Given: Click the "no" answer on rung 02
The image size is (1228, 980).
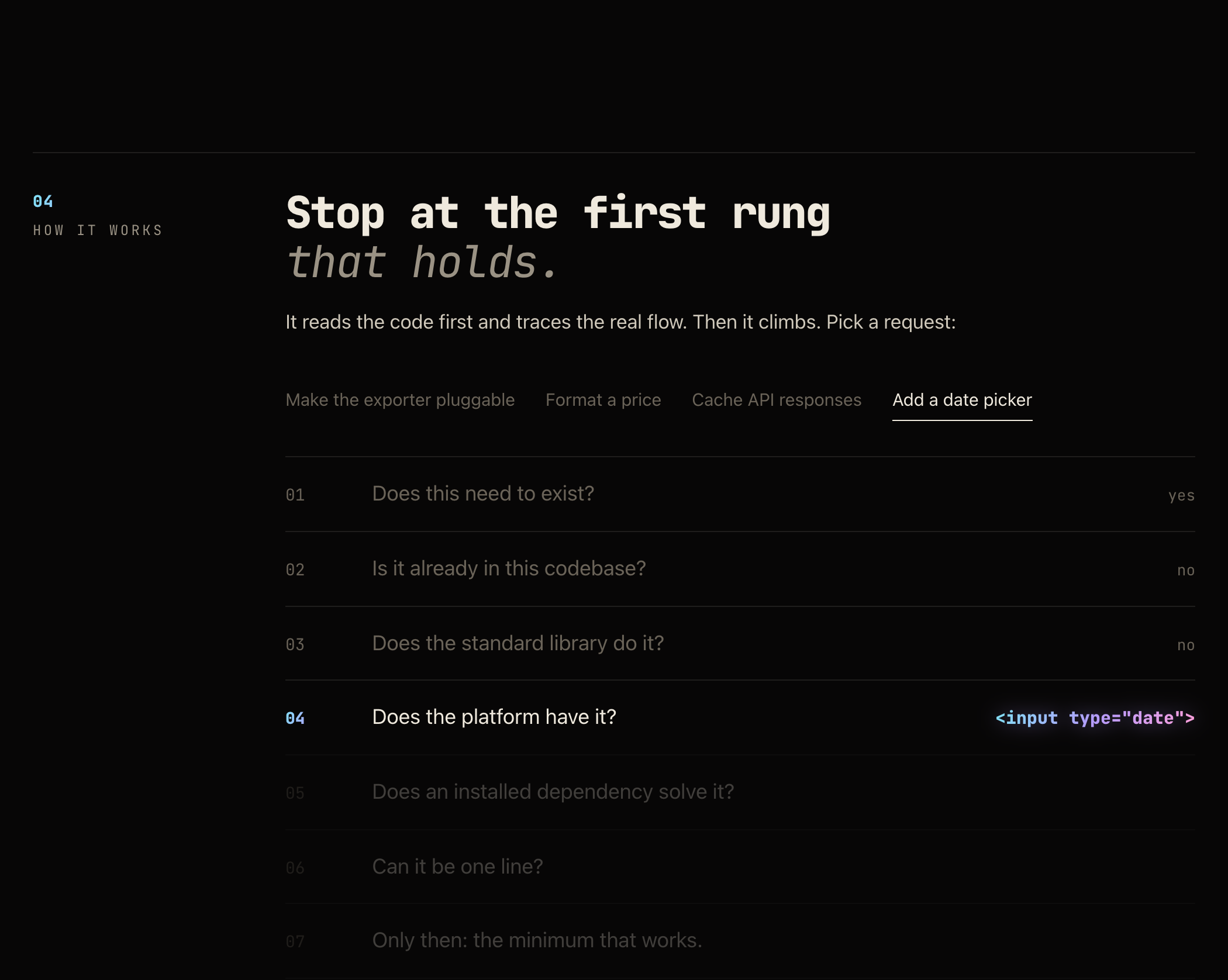Looking at the screenshot, I should pyautogui.click(x=1186, y=570).
